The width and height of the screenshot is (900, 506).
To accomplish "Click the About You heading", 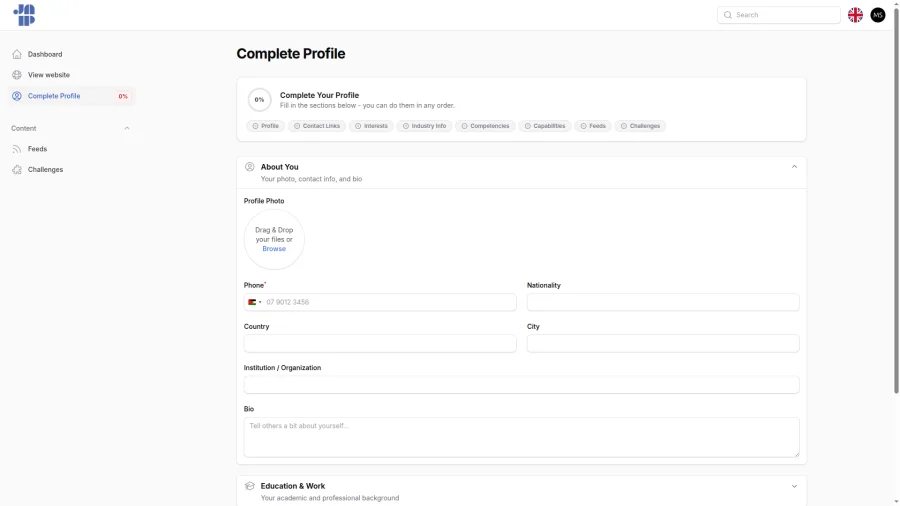I will 280,167.
